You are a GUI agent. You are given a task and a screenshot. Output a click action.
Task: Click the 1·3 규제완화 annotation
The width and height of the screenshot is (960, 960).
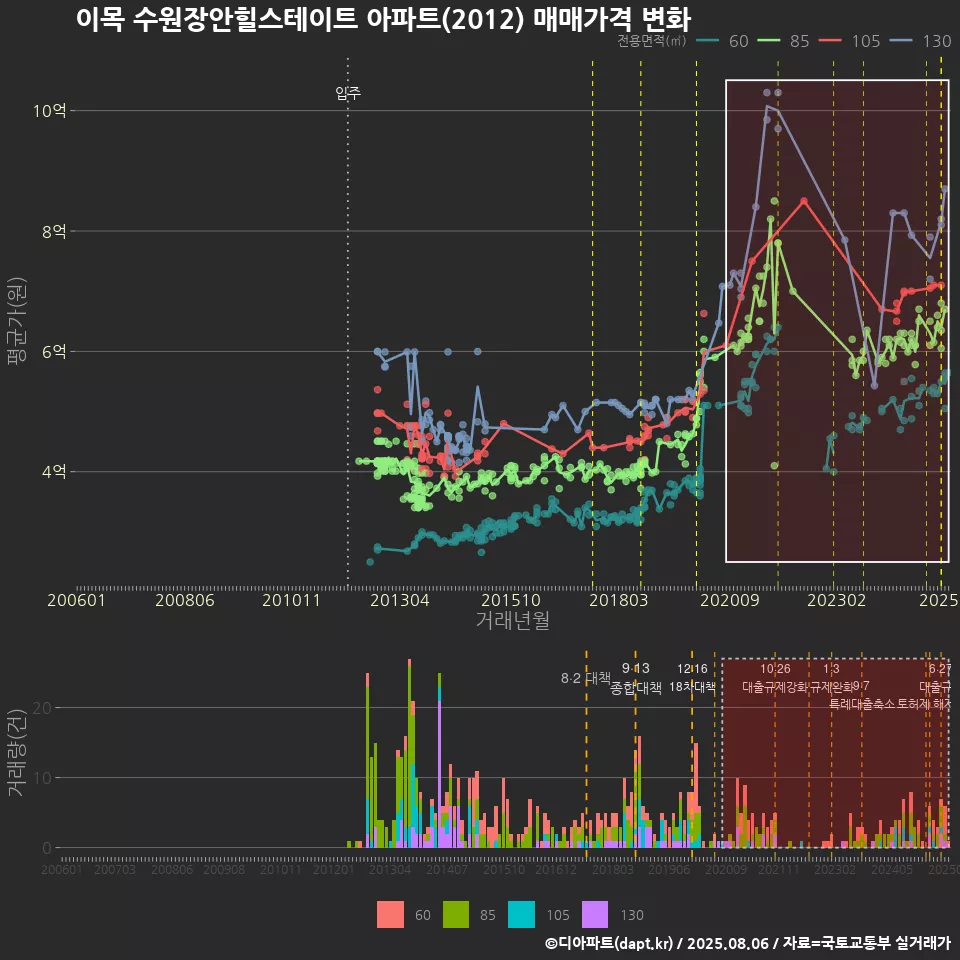(x=831, y=678)
